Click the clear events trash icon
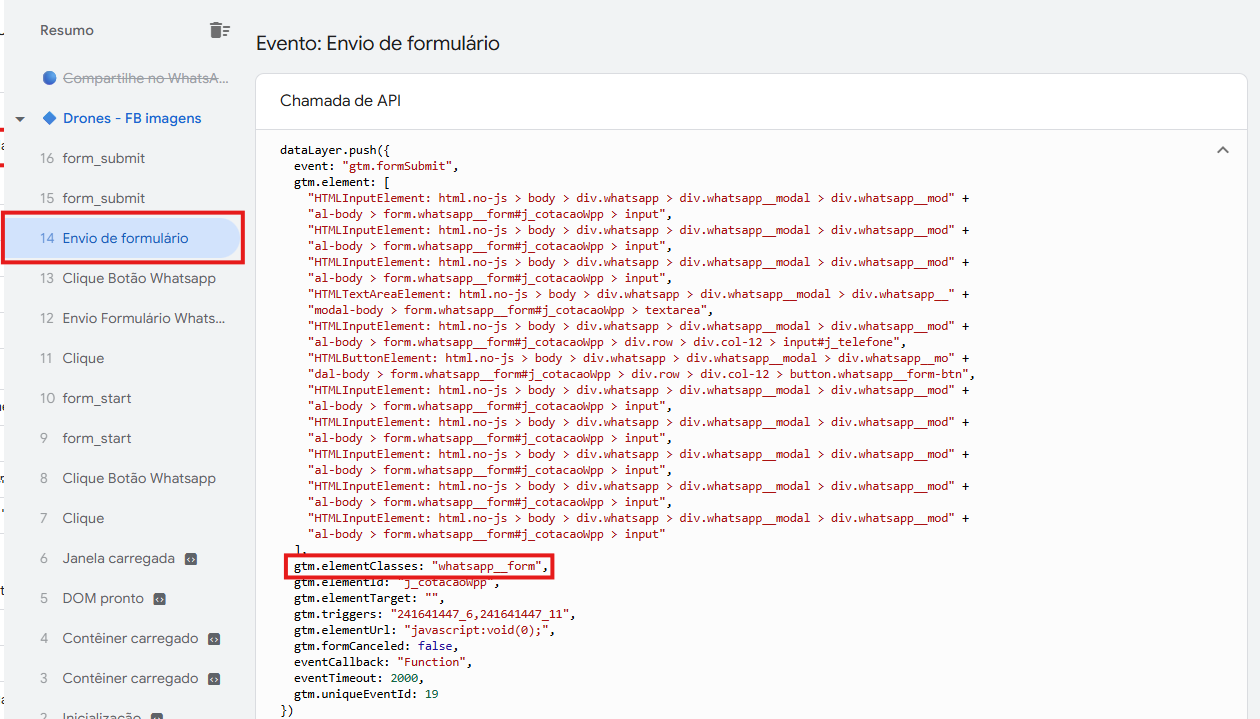 [x=219, y=30]
